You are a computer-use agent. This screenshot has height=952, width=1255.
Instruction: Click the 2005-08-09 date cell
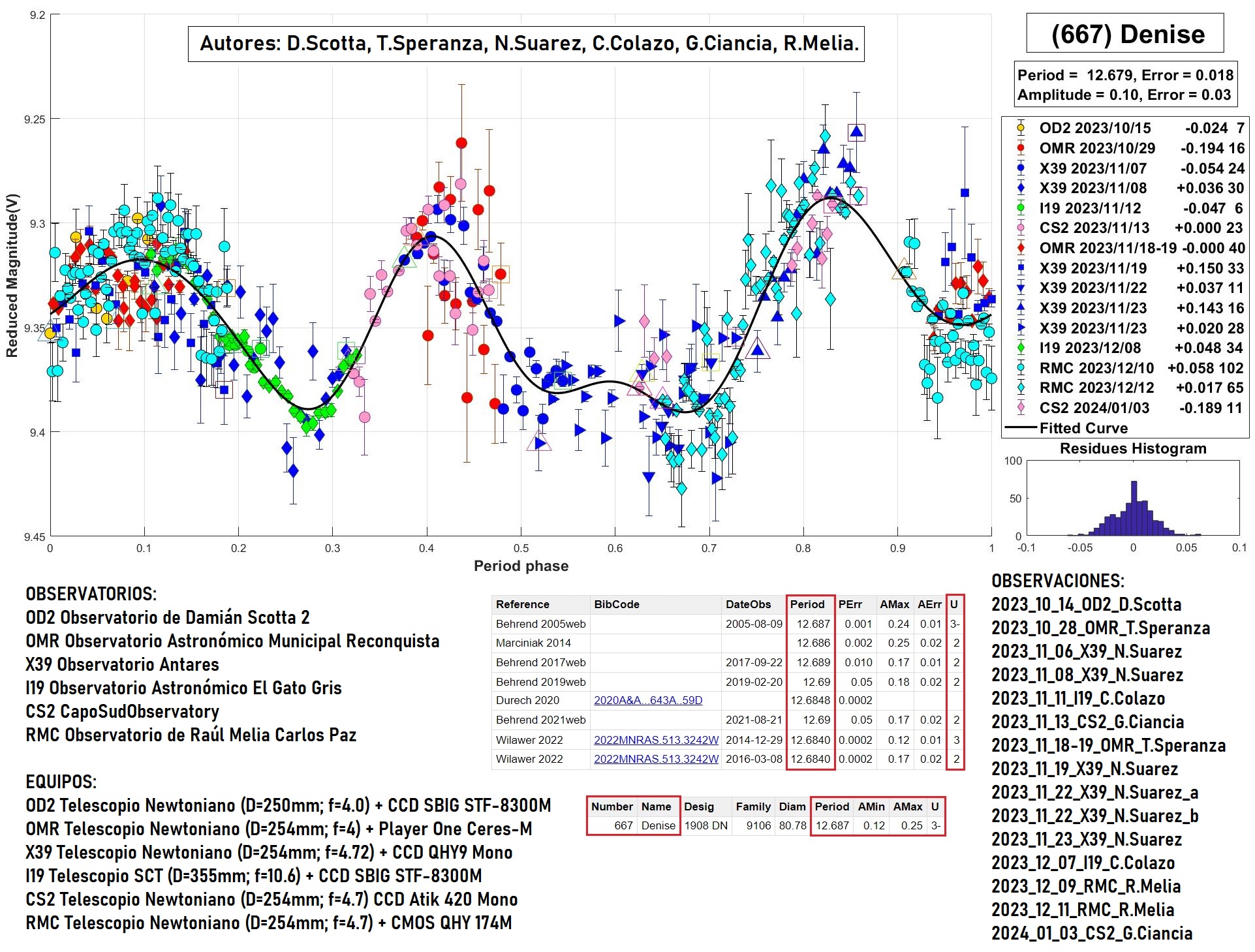(754, 624)
